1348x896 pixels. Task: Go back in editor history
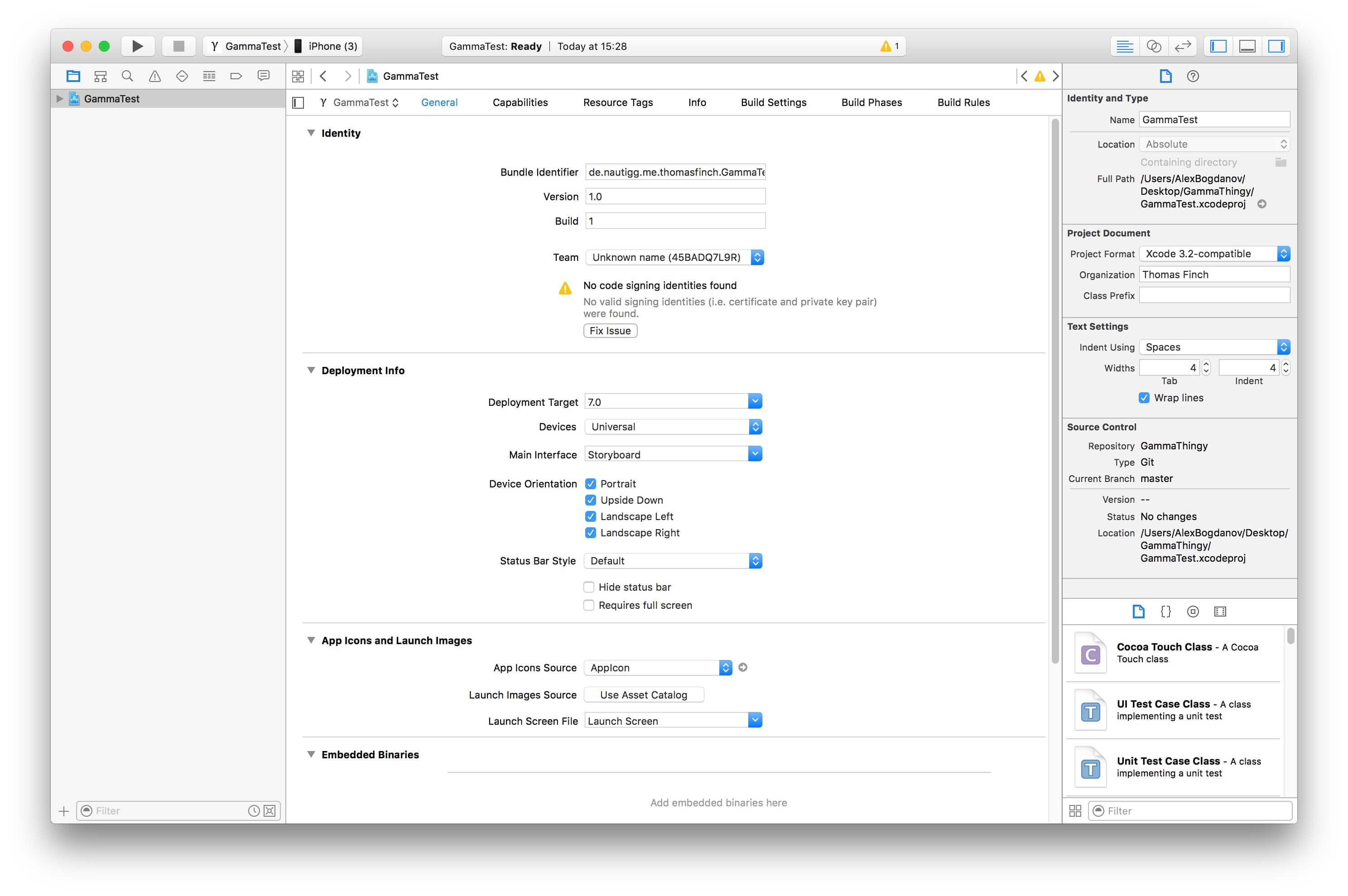[x=323, y=76]
